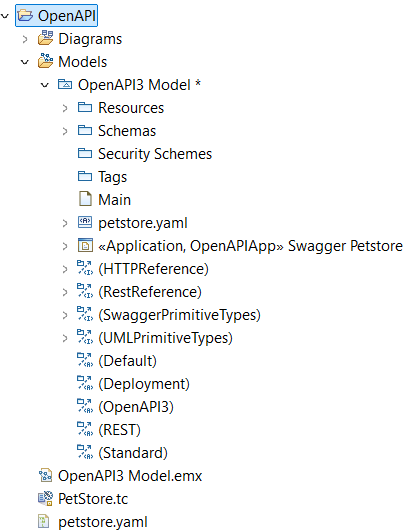Click the HTTPReference import icon

85,268
